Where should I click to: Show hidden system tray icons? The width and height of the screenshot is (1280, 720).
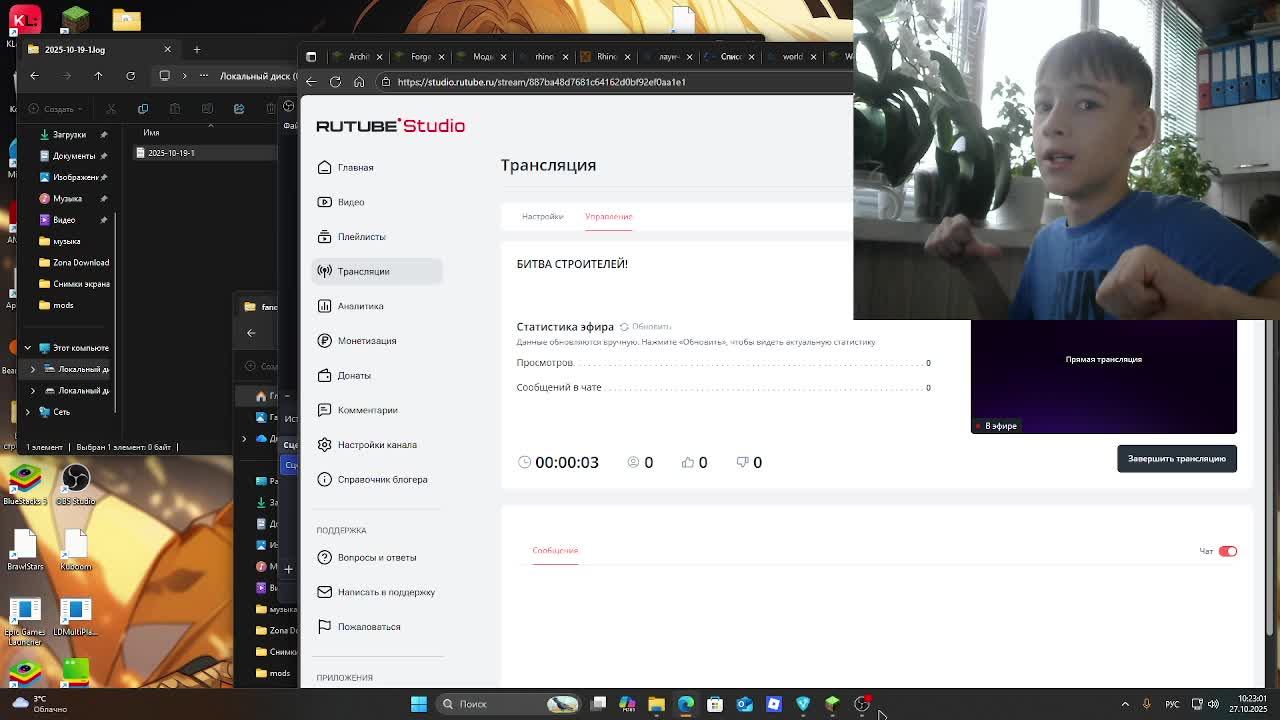click(1125, 704)
